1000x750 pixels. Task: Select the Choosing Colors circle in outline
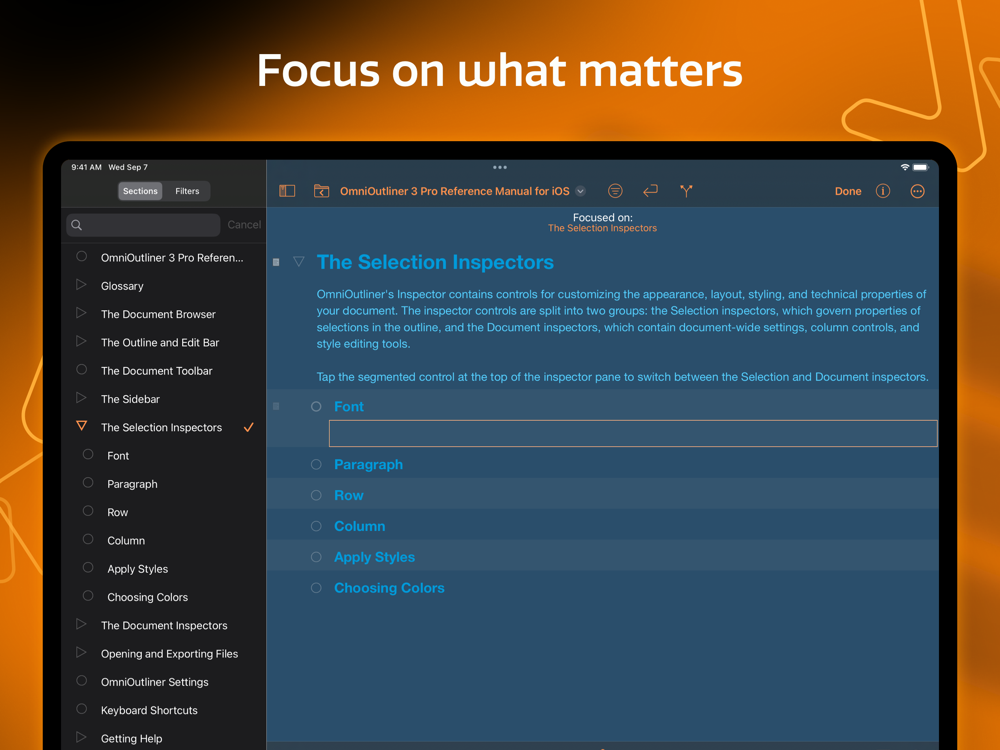coord(316,587)
